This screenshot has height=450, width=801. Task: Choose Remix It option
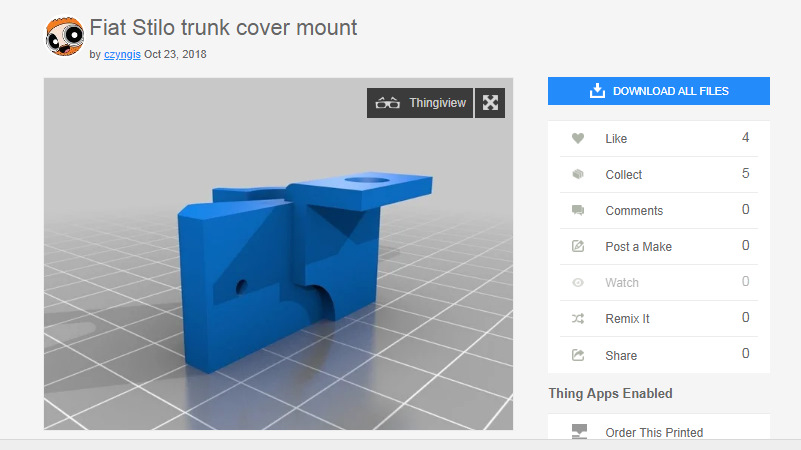(x=659, y=319)
